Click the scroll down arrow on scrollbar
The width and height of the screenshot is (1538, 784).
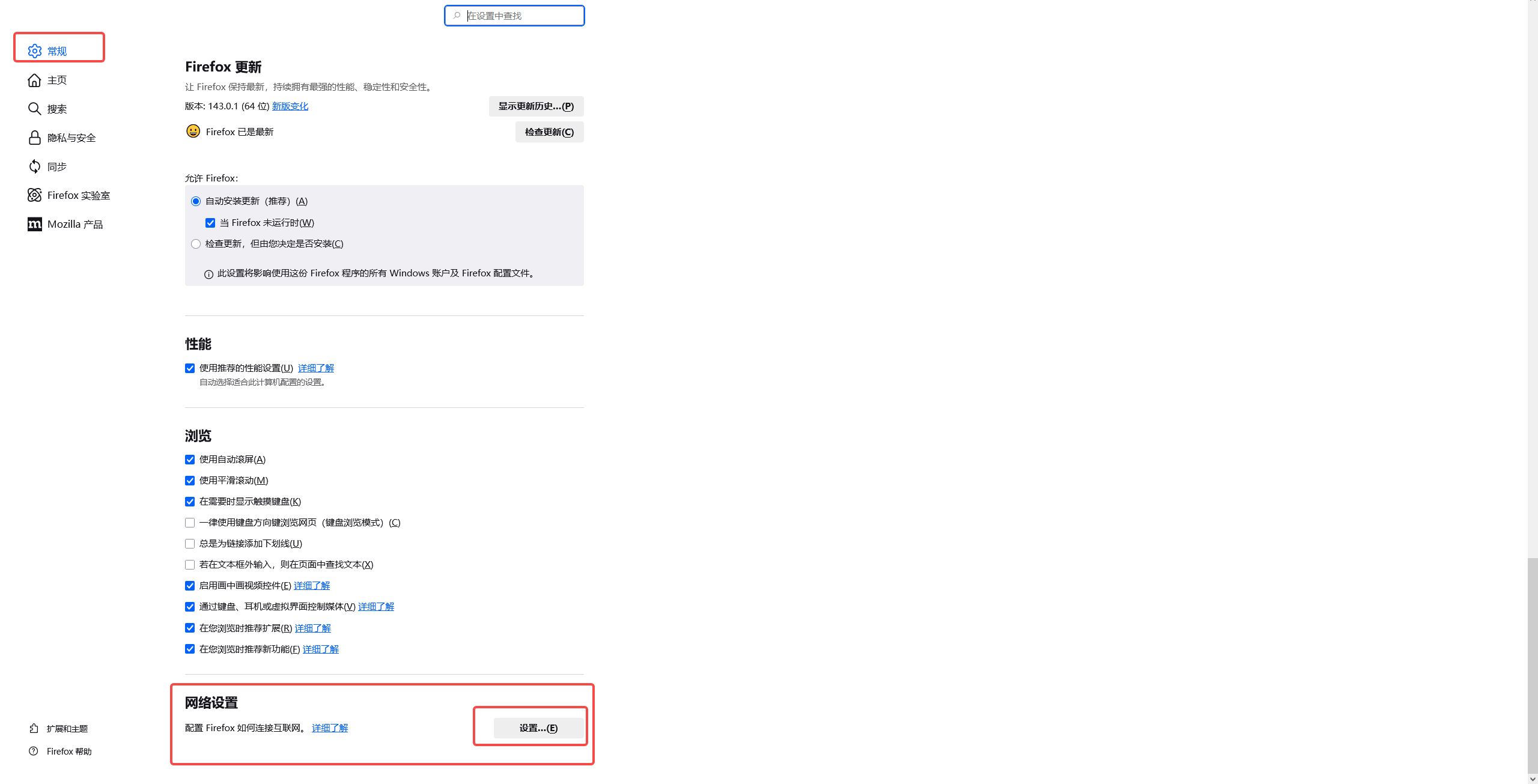coord(1533,779)
